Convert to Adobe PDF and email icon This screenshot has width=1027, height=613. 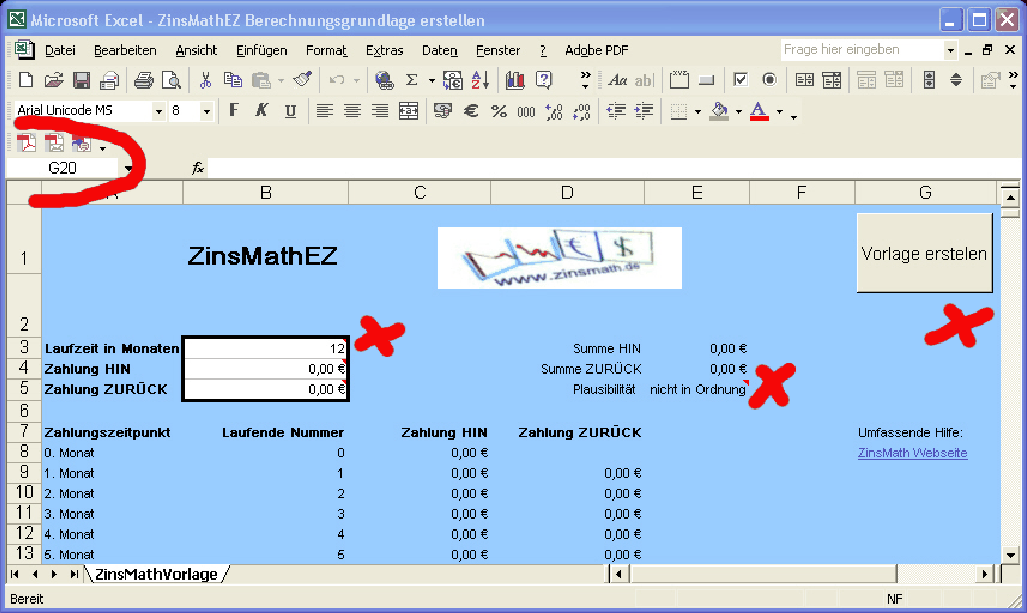pyautogui.click(x=54, y=143)
